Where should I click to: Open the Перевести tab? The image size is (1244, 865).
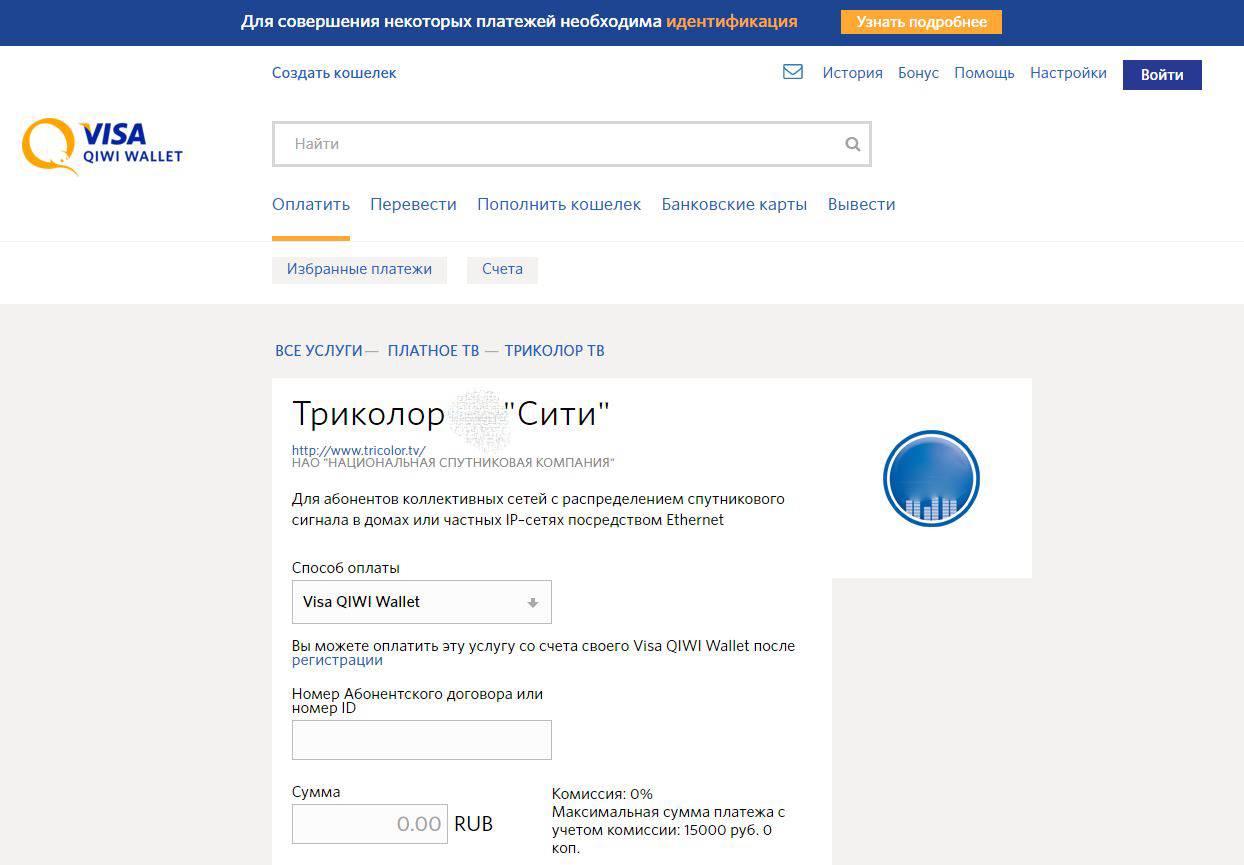413,204
